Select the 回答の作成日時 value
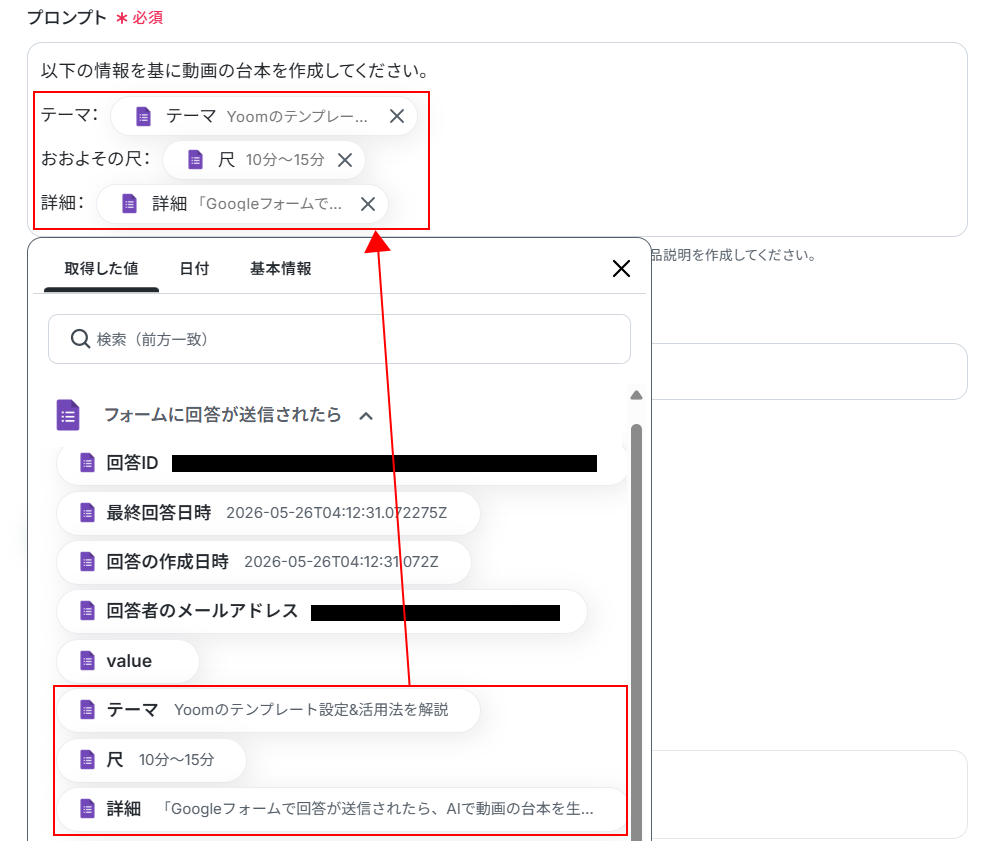997x841 pixels. (264, 562)
